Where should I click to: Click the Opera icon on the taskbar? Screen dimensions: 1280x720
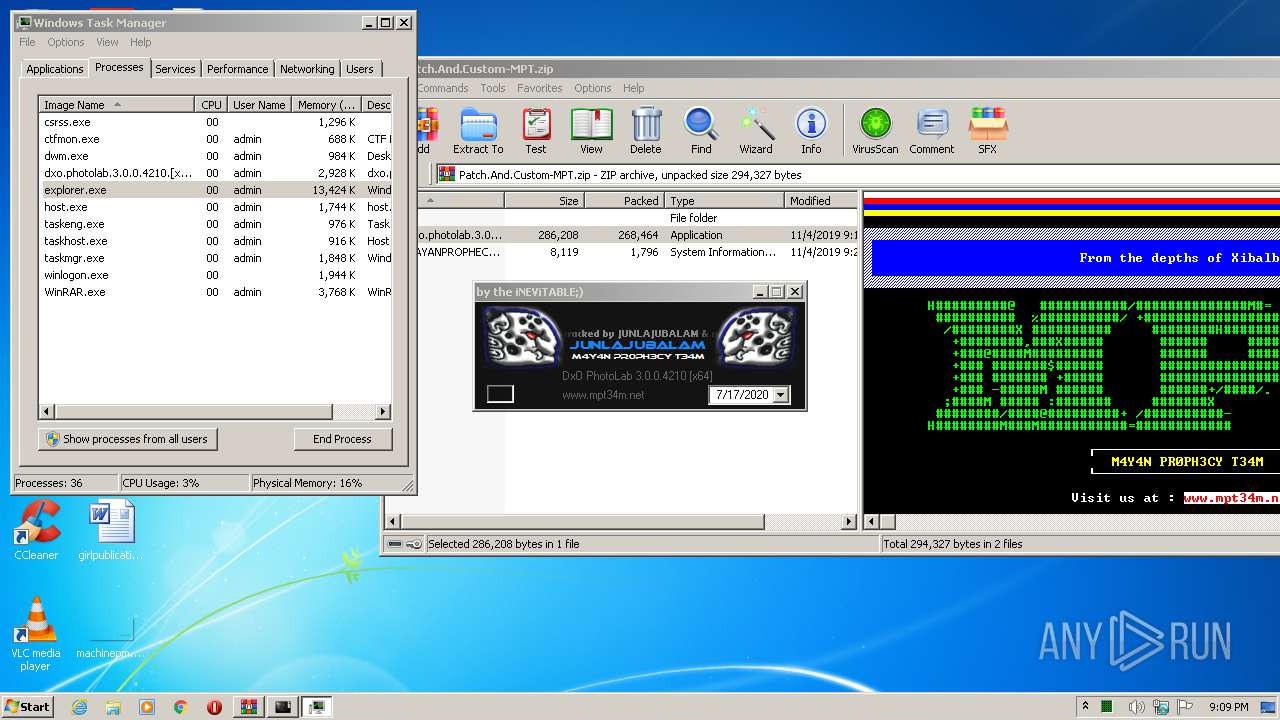(214, 707)
